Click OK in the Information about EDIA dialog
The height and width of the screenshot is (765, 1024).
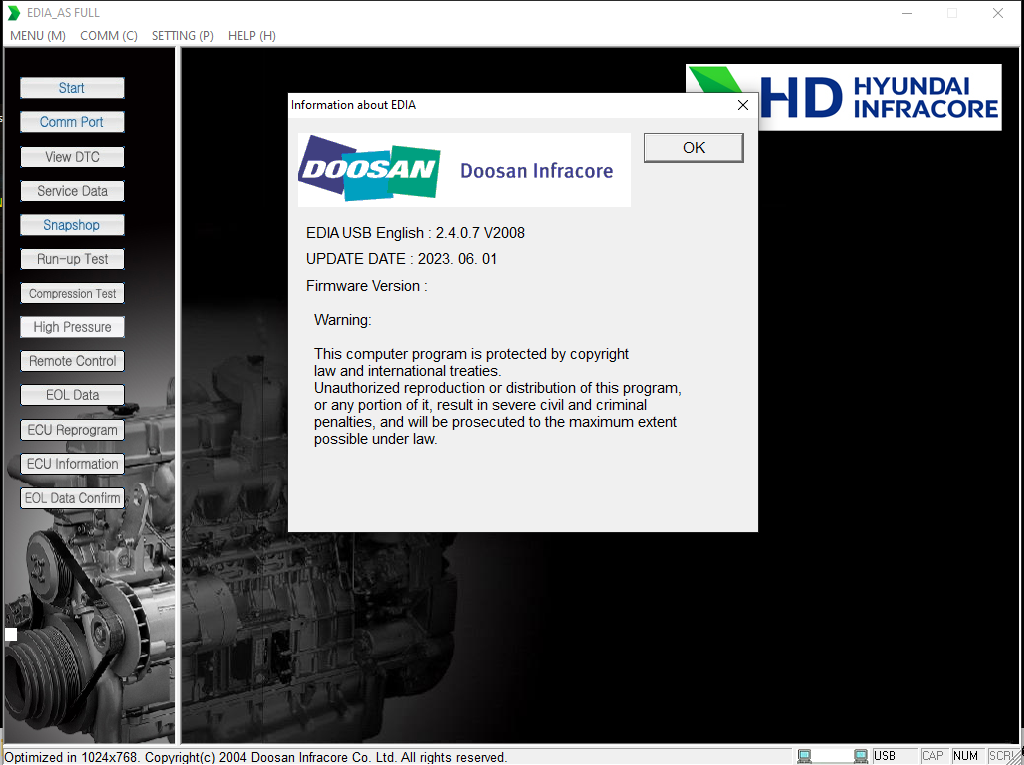click(694, 148)
